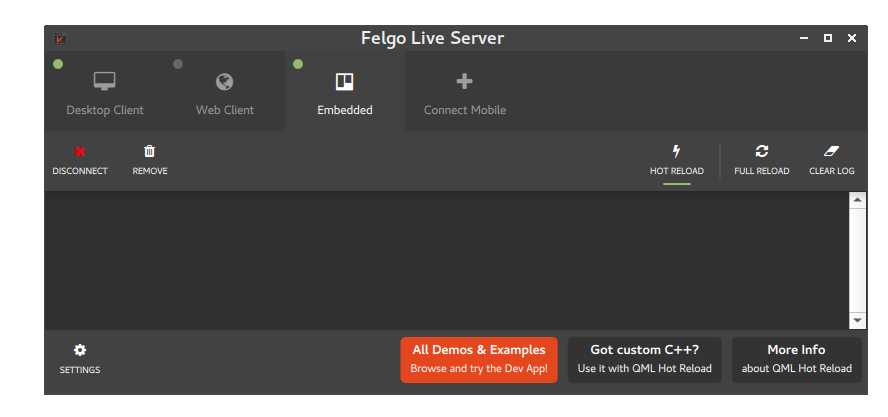Image resolution: width=888 pixels, height=417 pixels.
Task: Click the Clear Log eraser icon
Action: pos(831,151)
